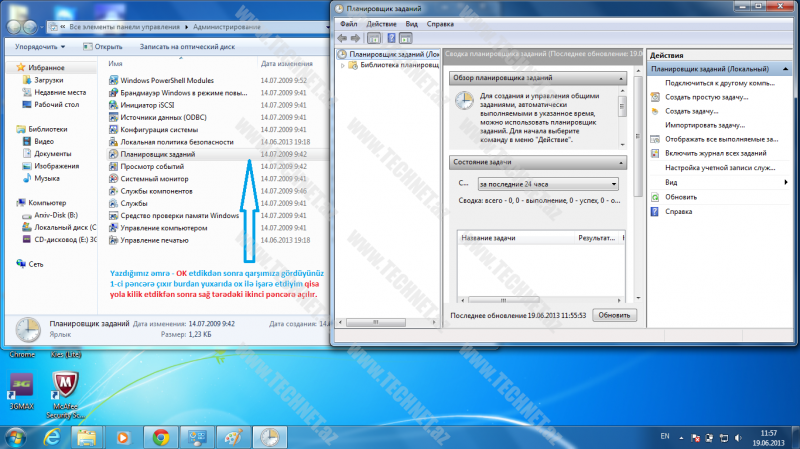Click the Обновить icon in Actions pane

655,197
